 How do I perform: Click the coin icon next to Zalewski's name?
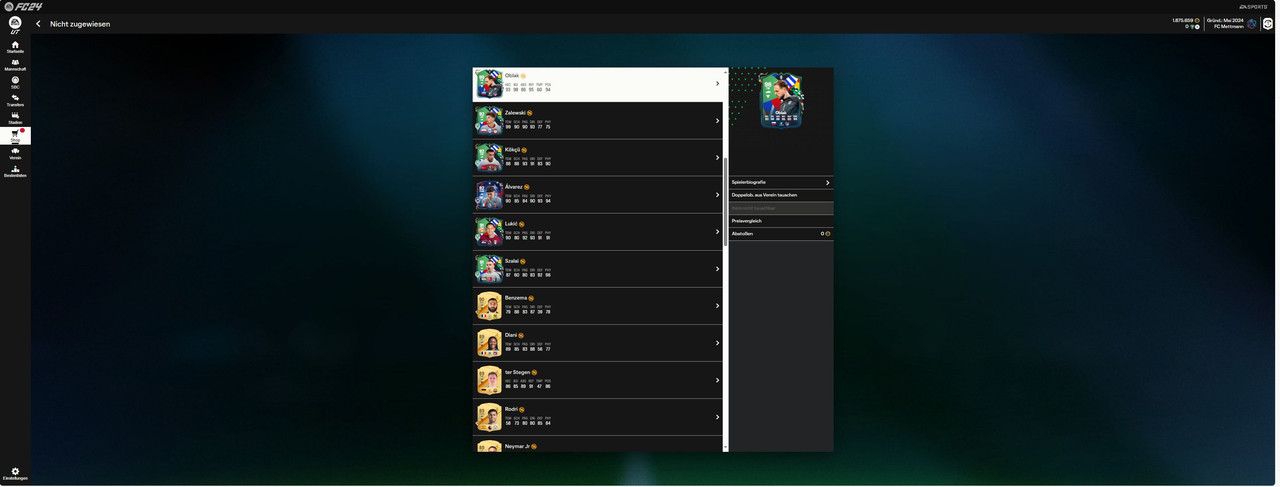pyautogui.click(x=530, y=113)
